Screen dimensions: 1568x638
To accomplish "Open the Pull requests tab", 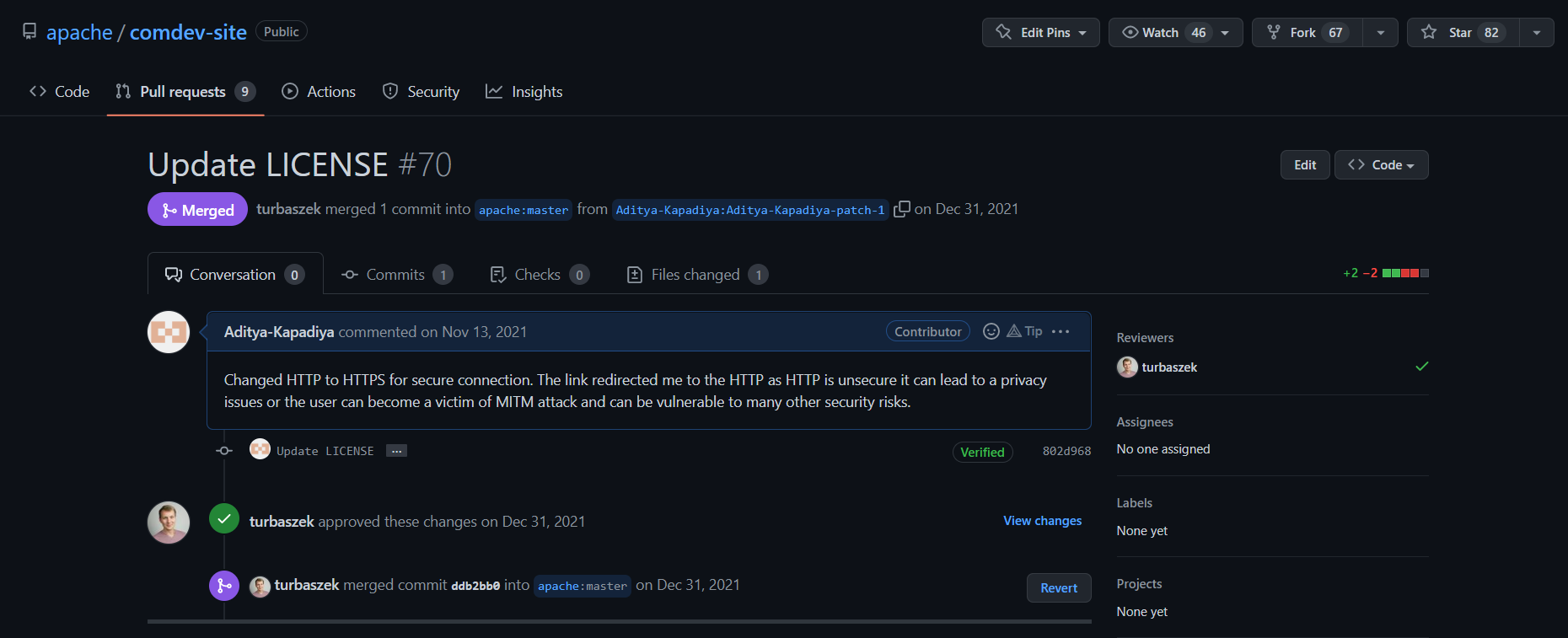I will (x=185, y=91).
